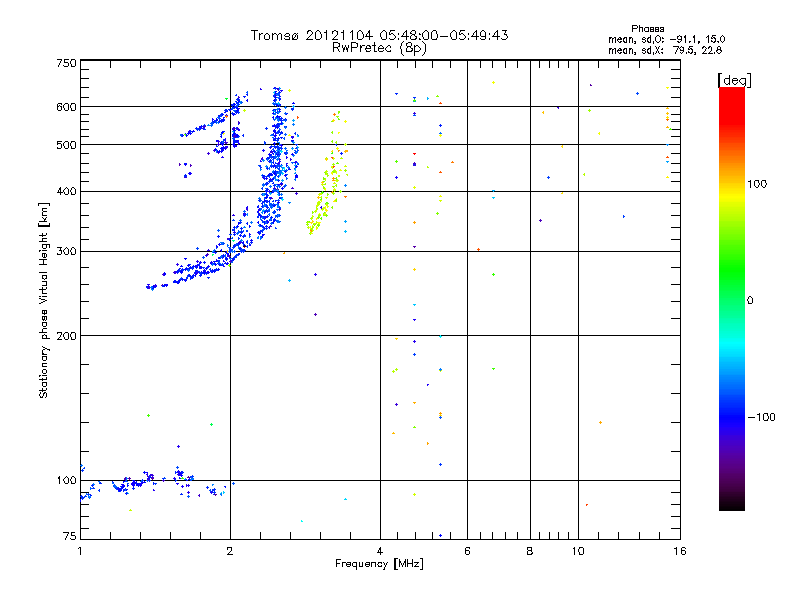Image resolution: width=800 pixels, height=600 pixels.
Task: Click the '2' frequency tick label
Action: [x=230, y=551]
